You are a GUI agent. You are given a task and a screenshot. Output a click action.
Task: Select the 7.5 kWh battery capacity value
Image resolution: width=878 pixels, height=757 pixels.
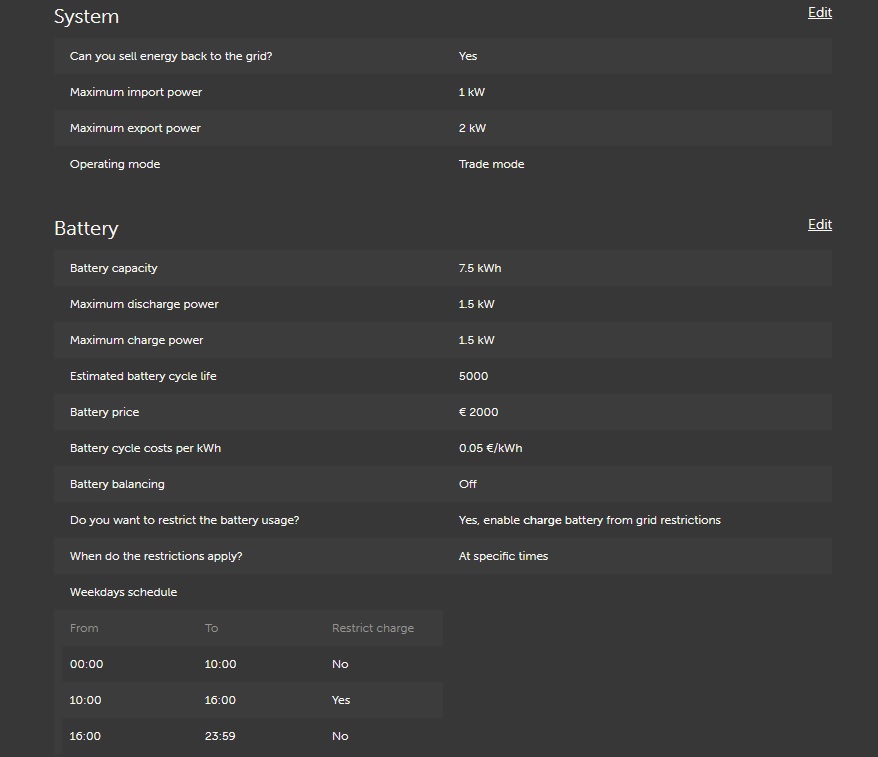pos(480,268)
